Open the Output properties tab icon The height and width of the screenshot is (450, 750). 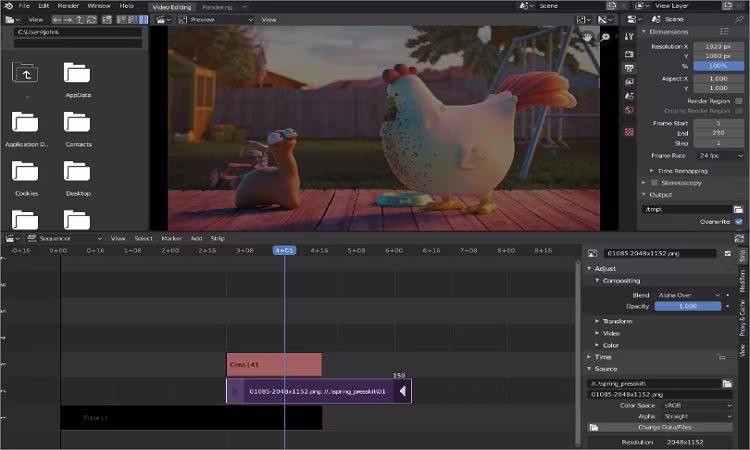click(629, 68)
